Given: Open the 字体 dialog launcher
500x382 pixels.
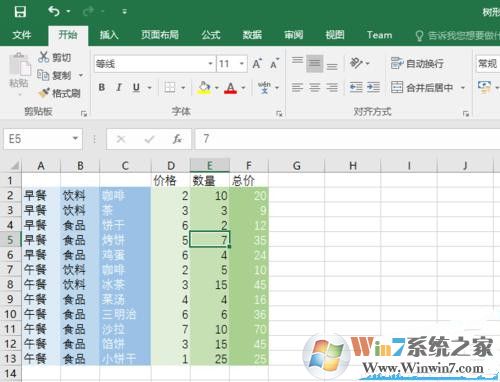Looking at the screenshot, I should click(x=279, y=114).
